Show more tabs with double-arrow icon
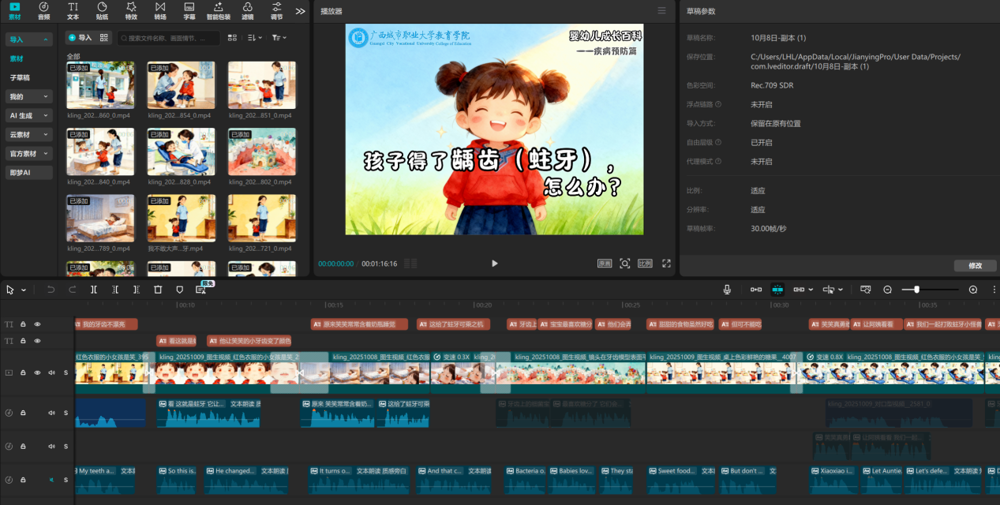 tap(300, 11)
